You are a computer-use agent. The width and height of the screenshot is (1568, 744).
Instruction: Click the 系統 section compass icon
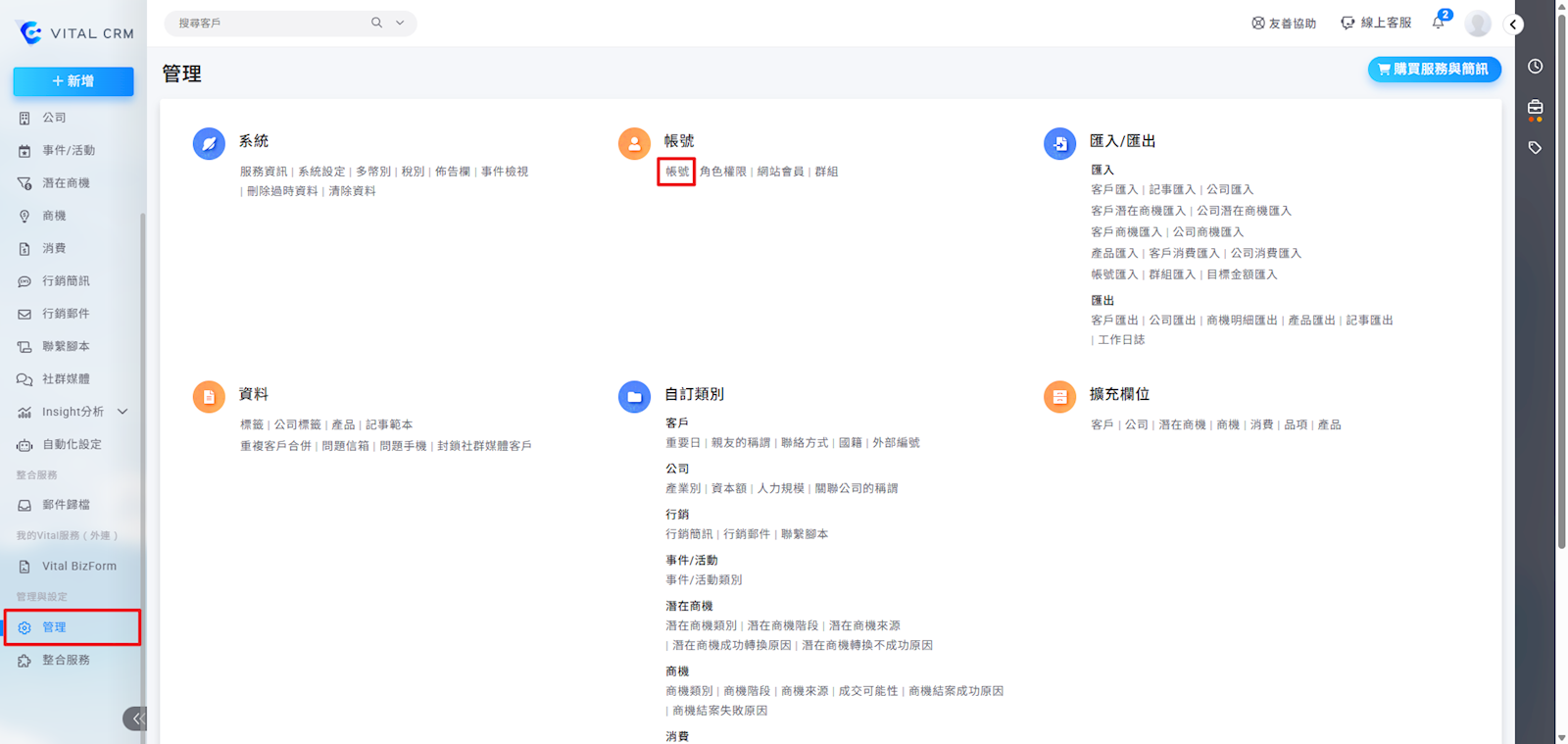[x=209, y=144]
